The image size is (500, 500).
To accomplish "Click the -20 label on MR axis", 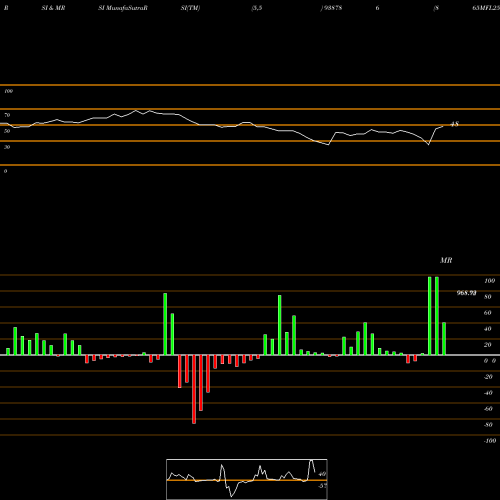I will (x=488, y=377).
